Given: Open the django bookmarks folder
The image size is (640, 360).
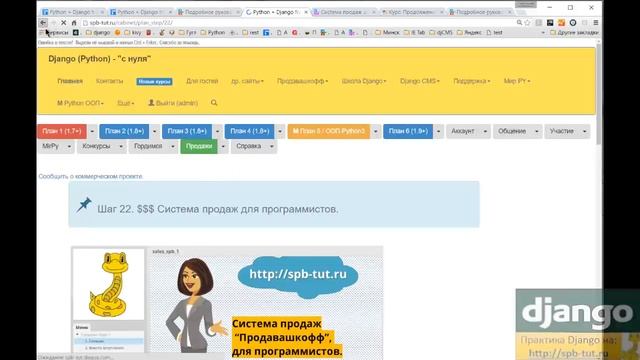Looking at the screenshot, I should [x=98, y=32].
